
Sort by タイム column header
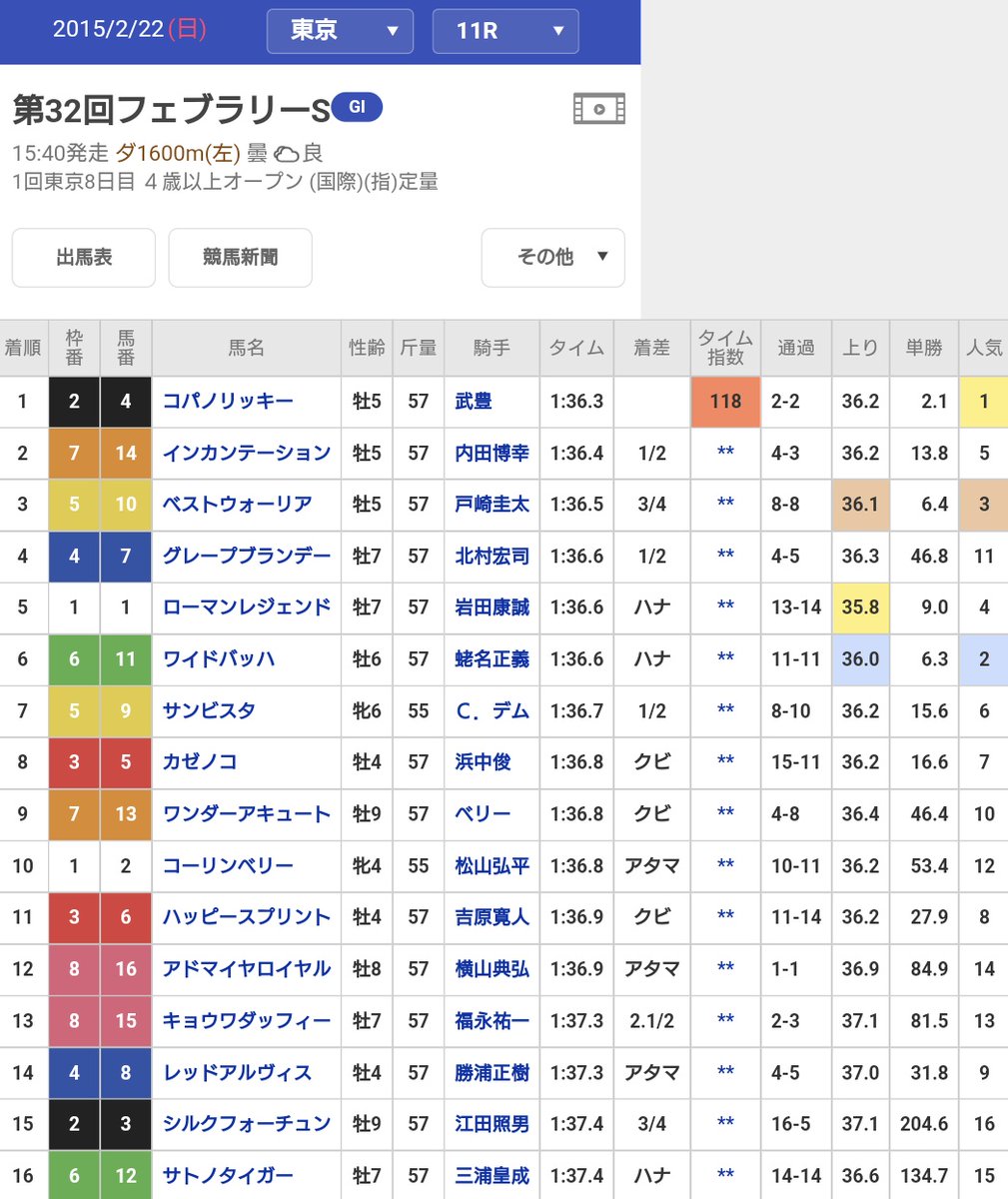576,348
